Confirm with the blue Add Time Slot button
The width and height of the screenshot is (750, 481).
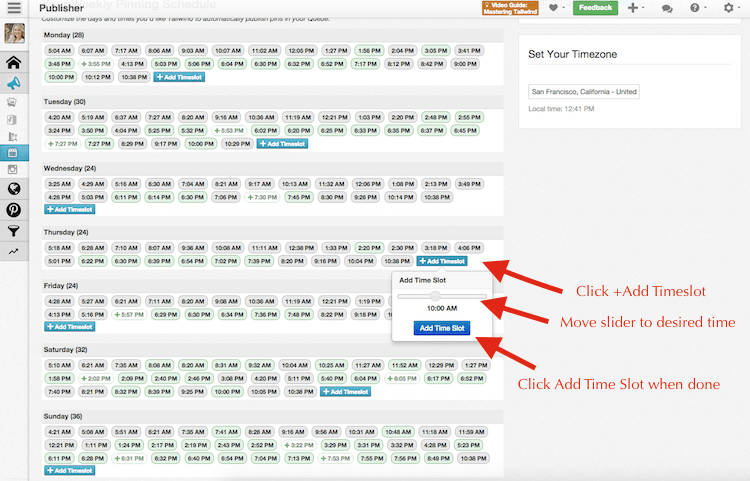tap(441, 328)
